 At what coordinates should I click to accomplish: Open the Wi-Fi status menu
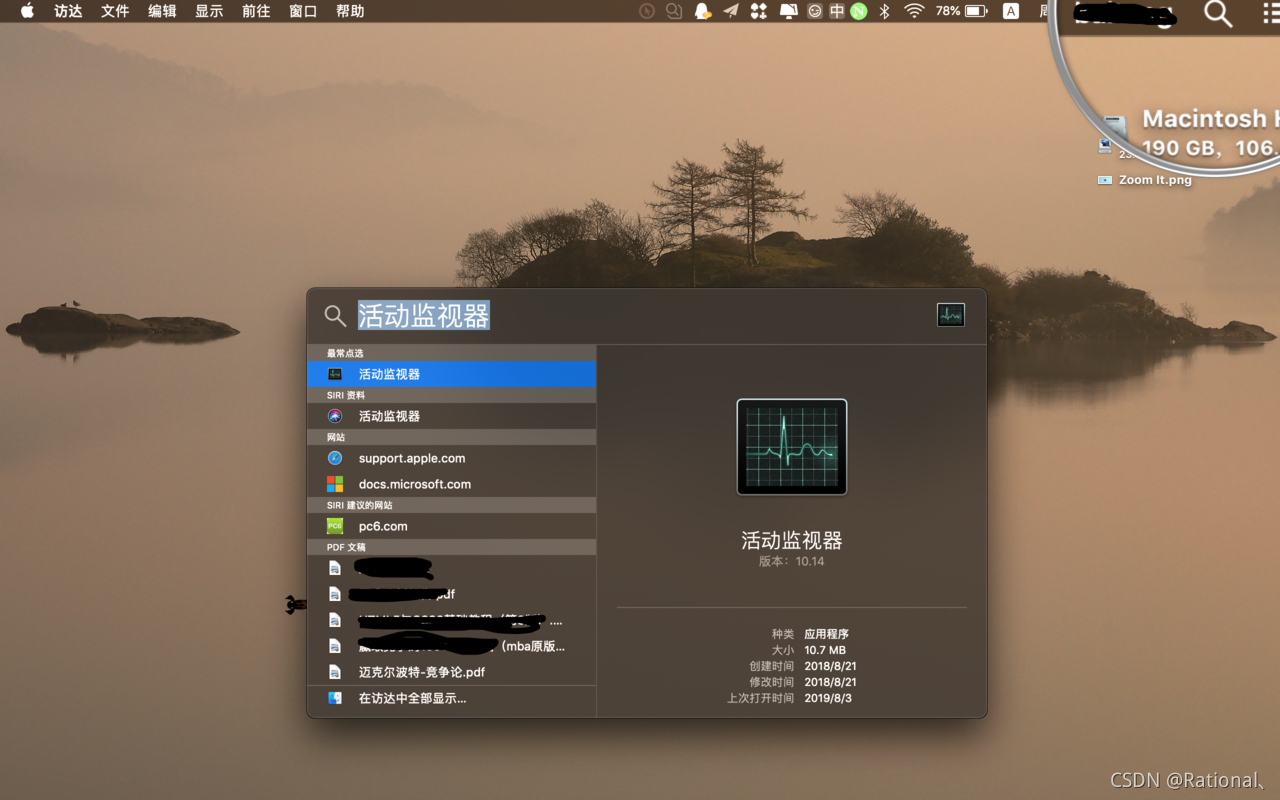(914, 11)
